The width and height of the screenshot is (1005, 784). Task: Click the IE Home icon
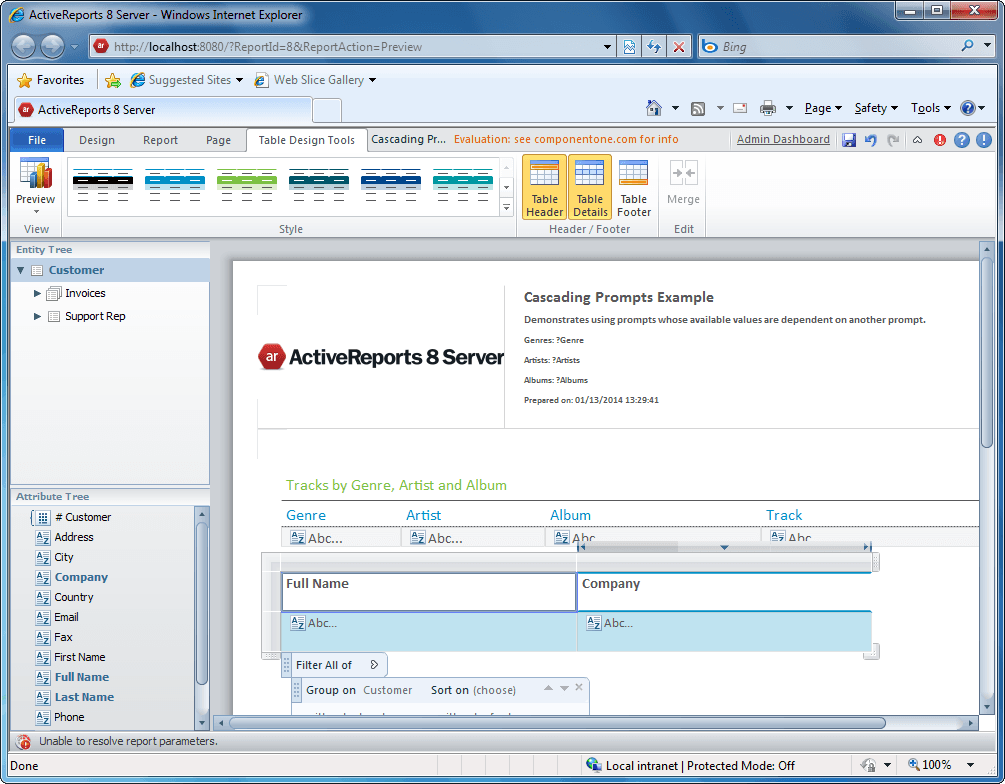(654, 108)
